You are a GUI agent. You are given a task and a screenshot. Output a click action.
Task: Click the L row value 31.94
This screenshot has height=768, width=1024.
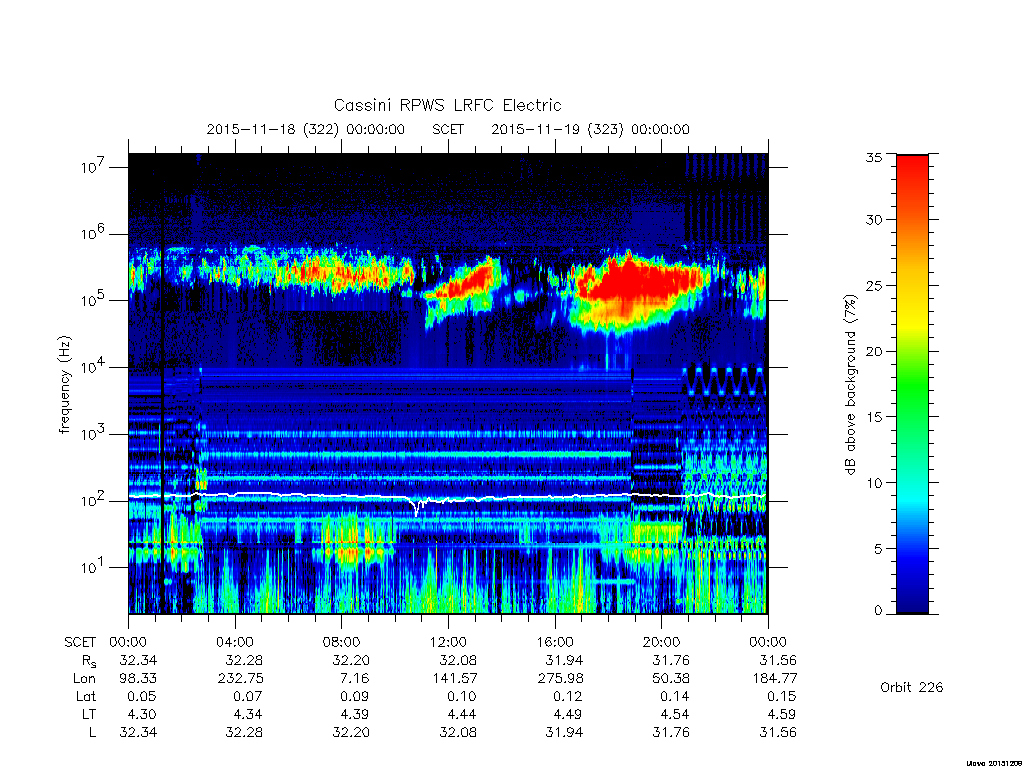point(564,733)
